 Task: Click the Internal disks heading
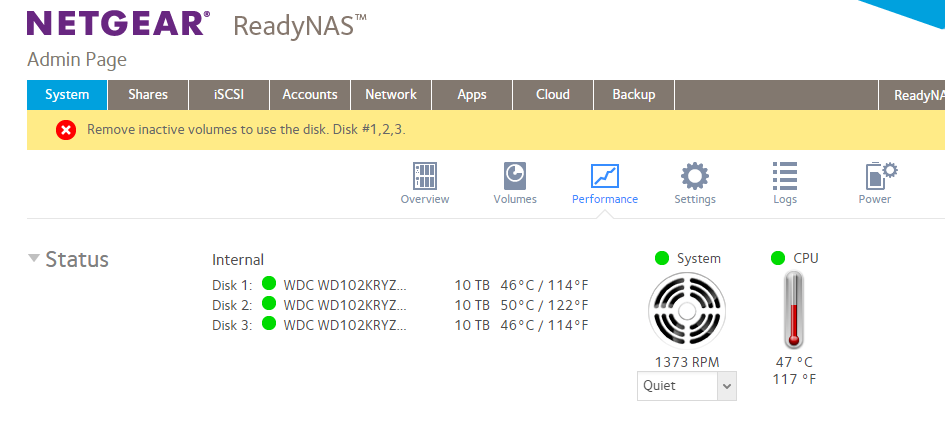[x=238, y=260]
